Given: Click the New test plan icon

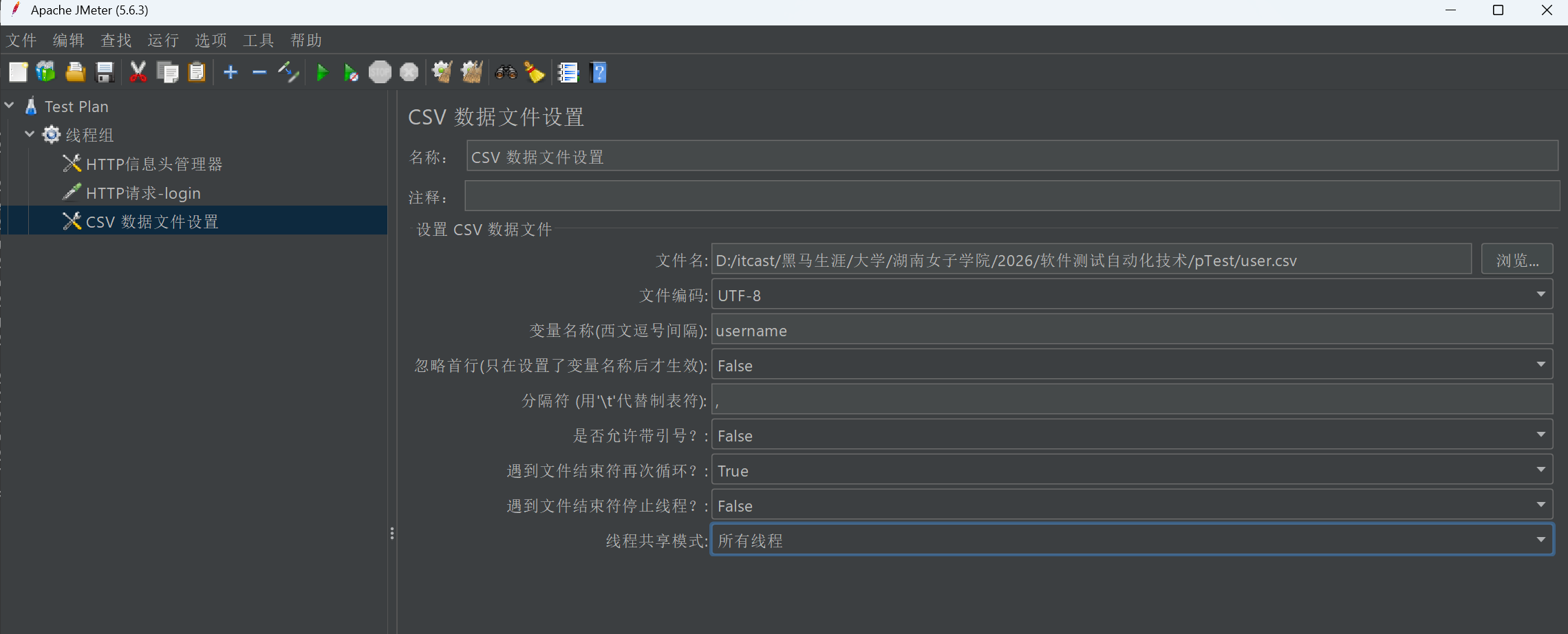Looking at the screenshot, I should 19,72.
